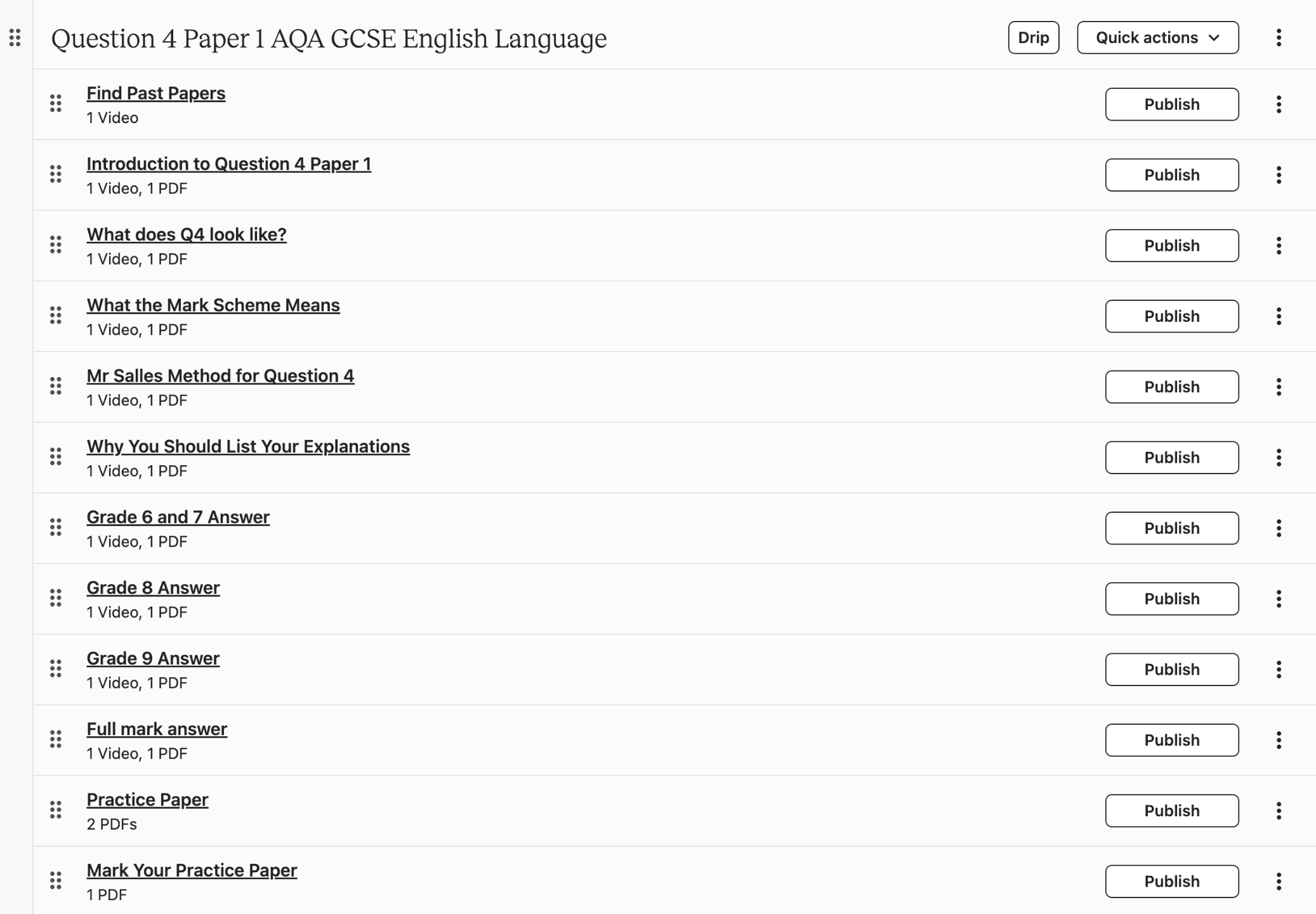
Task: Open the options menu for Grade 8 Answer
Action: coord(1279,599)
